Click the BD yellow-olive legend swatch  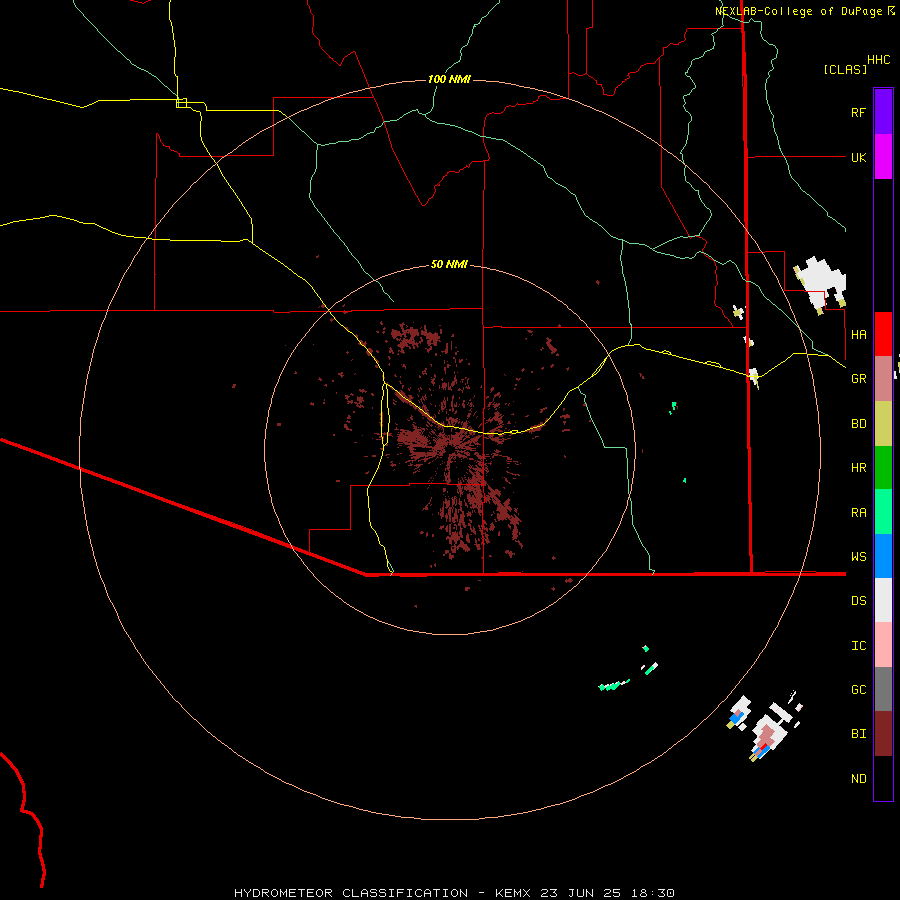(x=883, y=423)
